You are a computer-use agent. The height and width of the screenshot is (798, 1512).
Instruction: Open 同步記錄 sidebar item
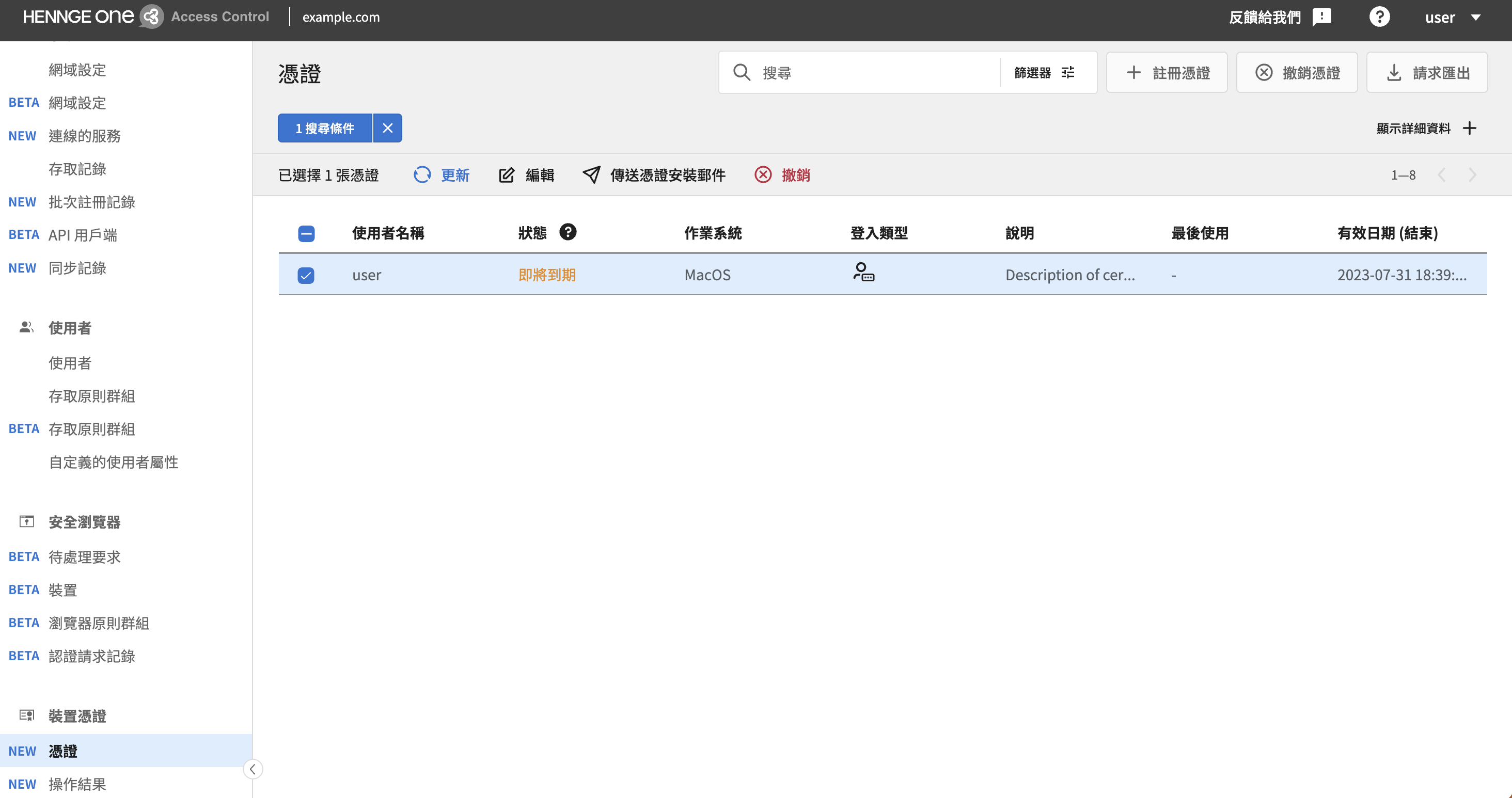pyautogui.click(x=77, y=268)
